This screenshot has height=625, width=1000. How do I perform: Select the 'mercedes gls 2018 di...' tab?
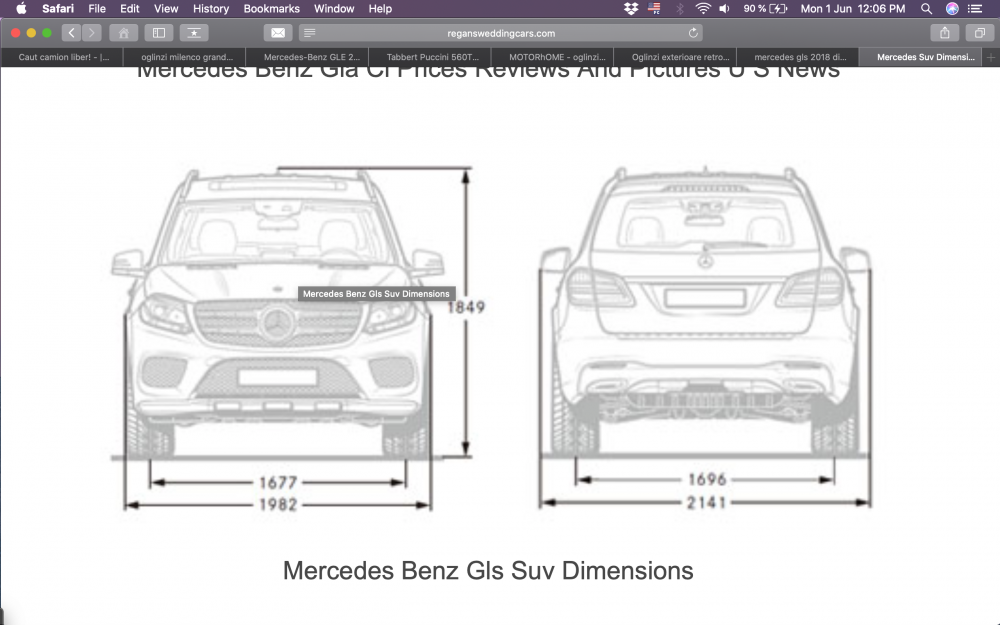pos(799,57)
